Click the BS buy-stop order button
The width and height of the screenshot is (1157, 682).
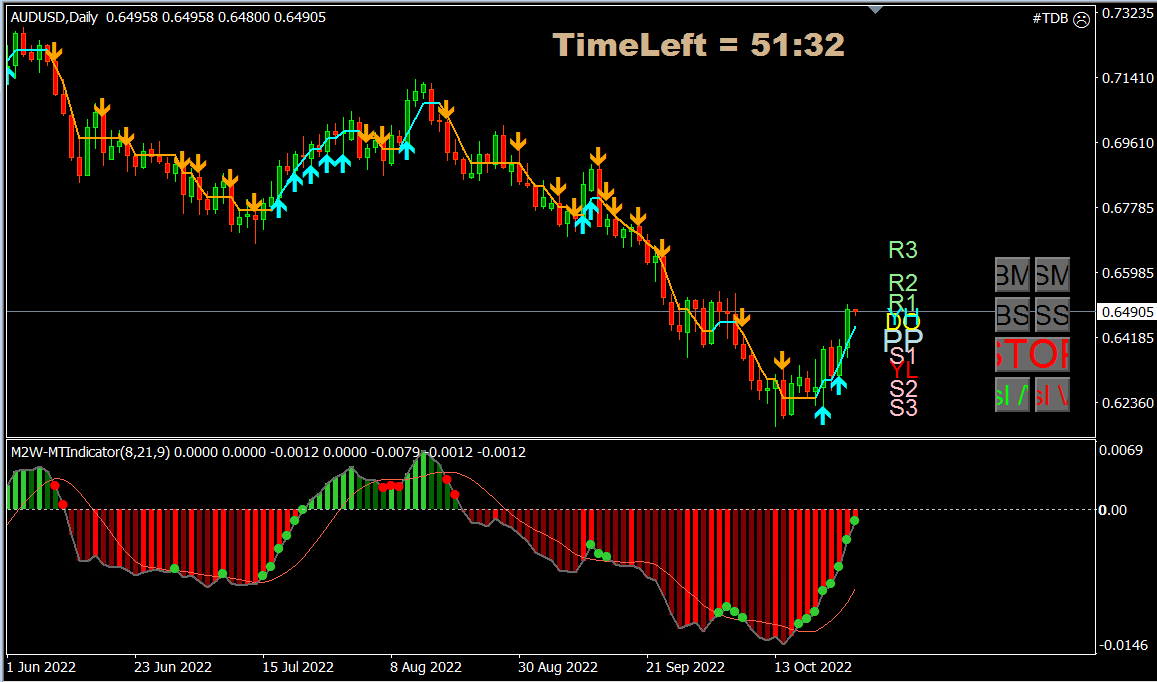pos(1012,313)
